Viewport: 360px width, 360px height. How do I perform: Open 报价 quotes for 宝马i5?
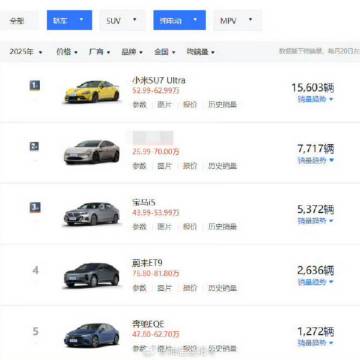(190, 227)
